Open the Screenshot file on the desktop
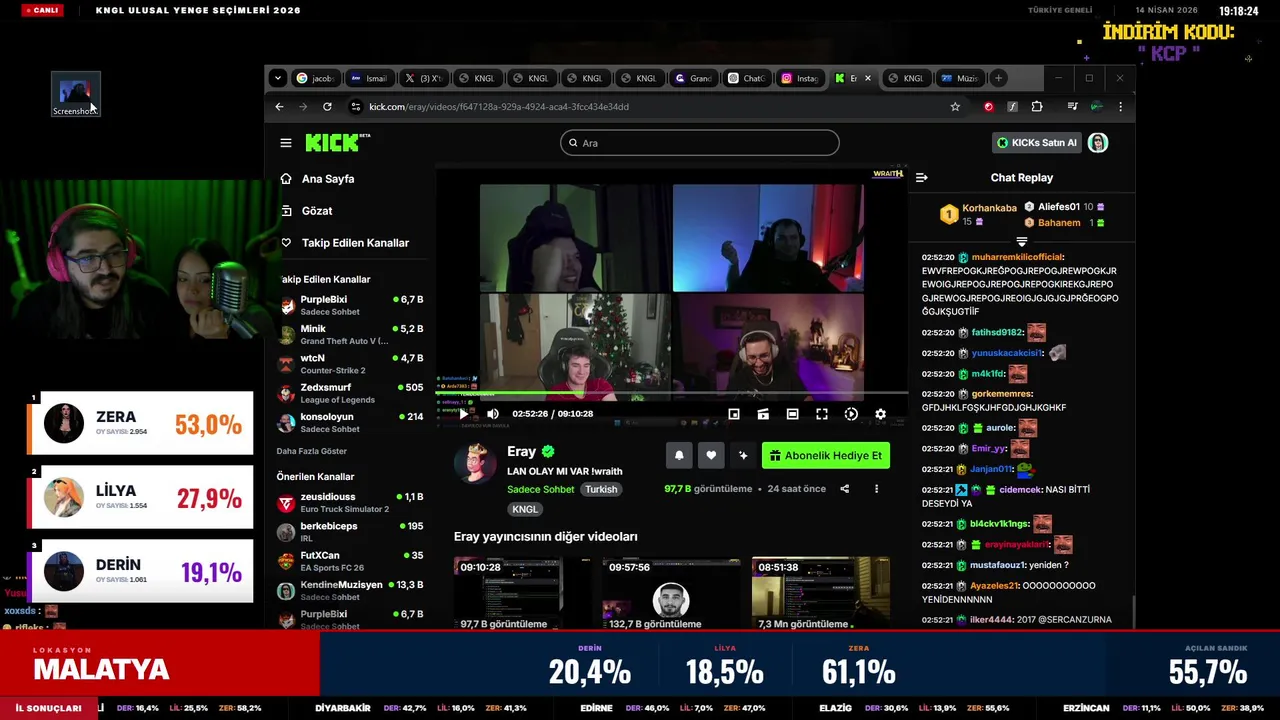The image size is (1280, 720). pyautogui.click(x=76, y=94)
